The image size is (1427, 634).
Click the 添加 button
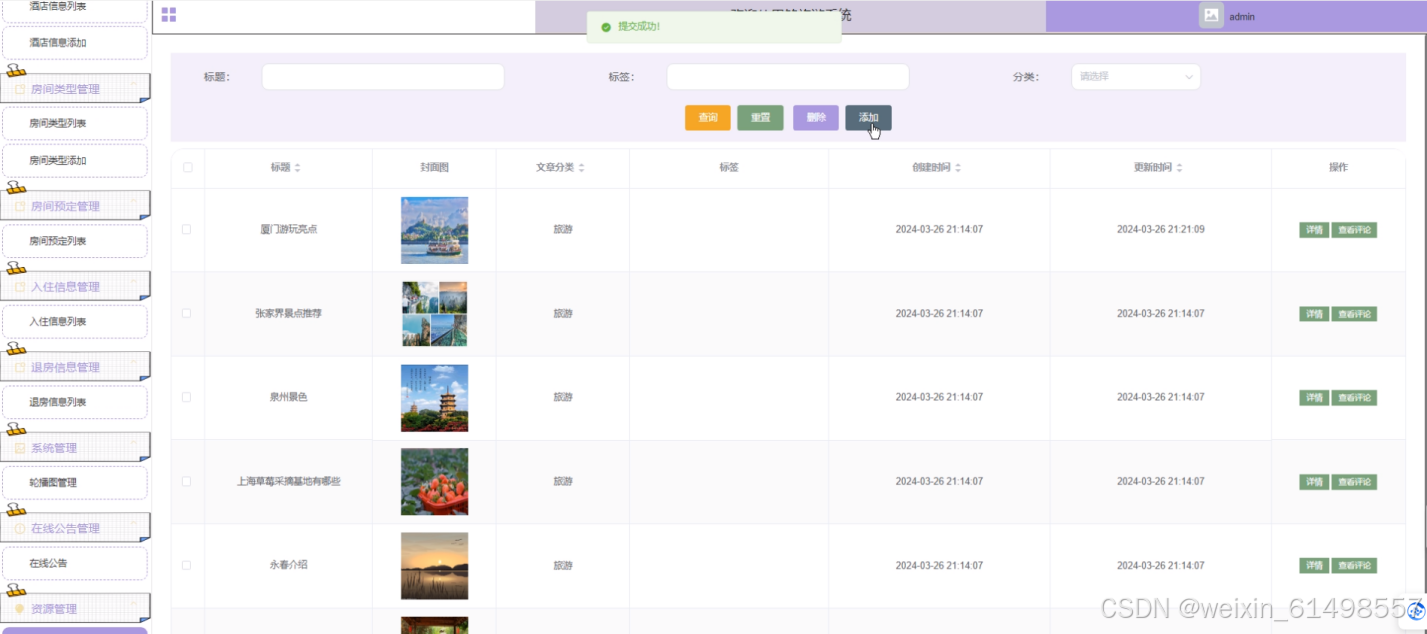868,118
